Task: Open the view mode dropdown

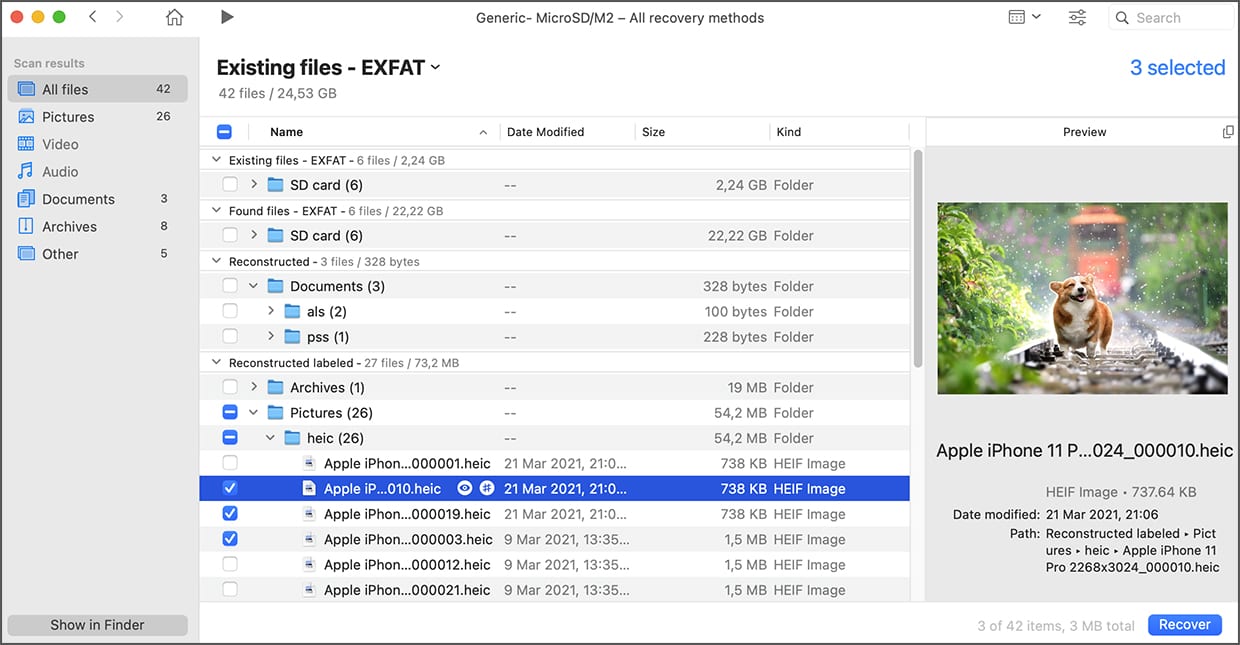Action: 1025,17
